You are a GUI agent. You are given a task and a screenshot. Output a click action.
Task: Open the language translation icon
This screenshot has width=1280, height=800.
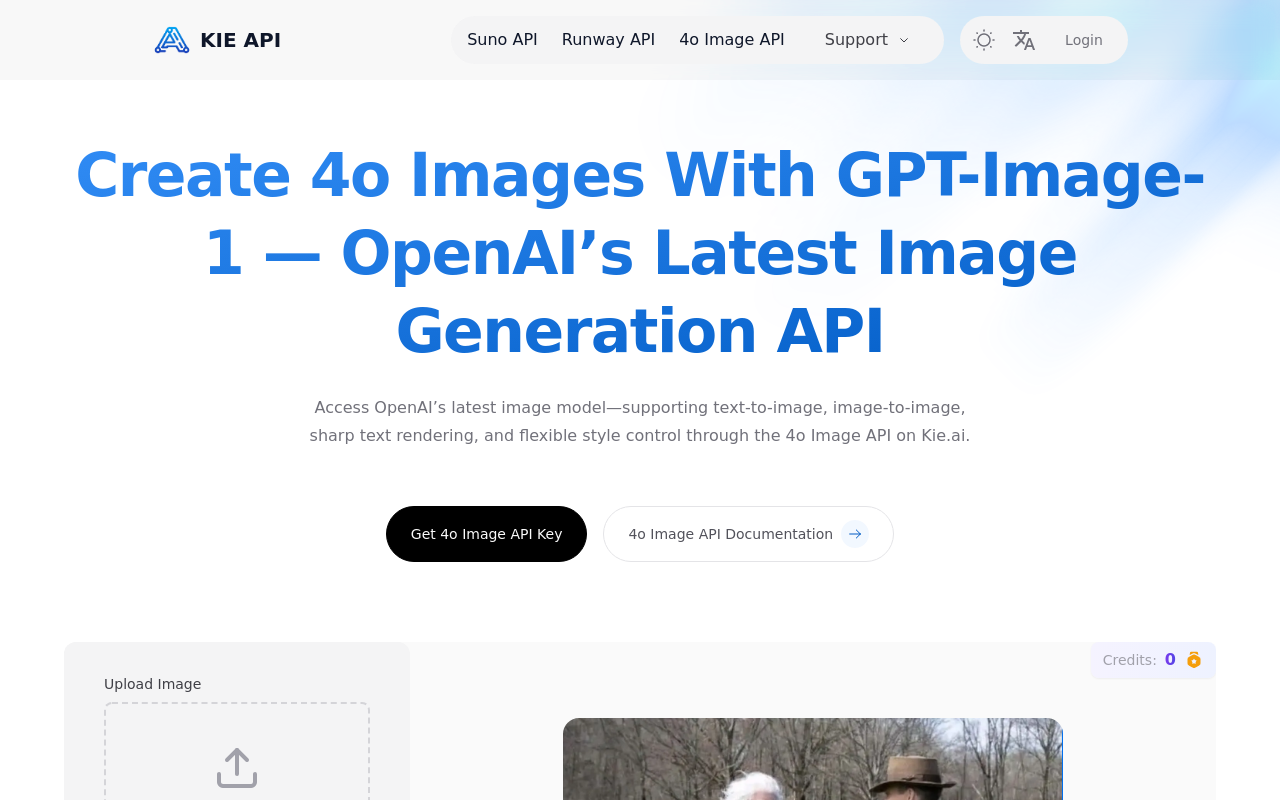click(1024, 40)
